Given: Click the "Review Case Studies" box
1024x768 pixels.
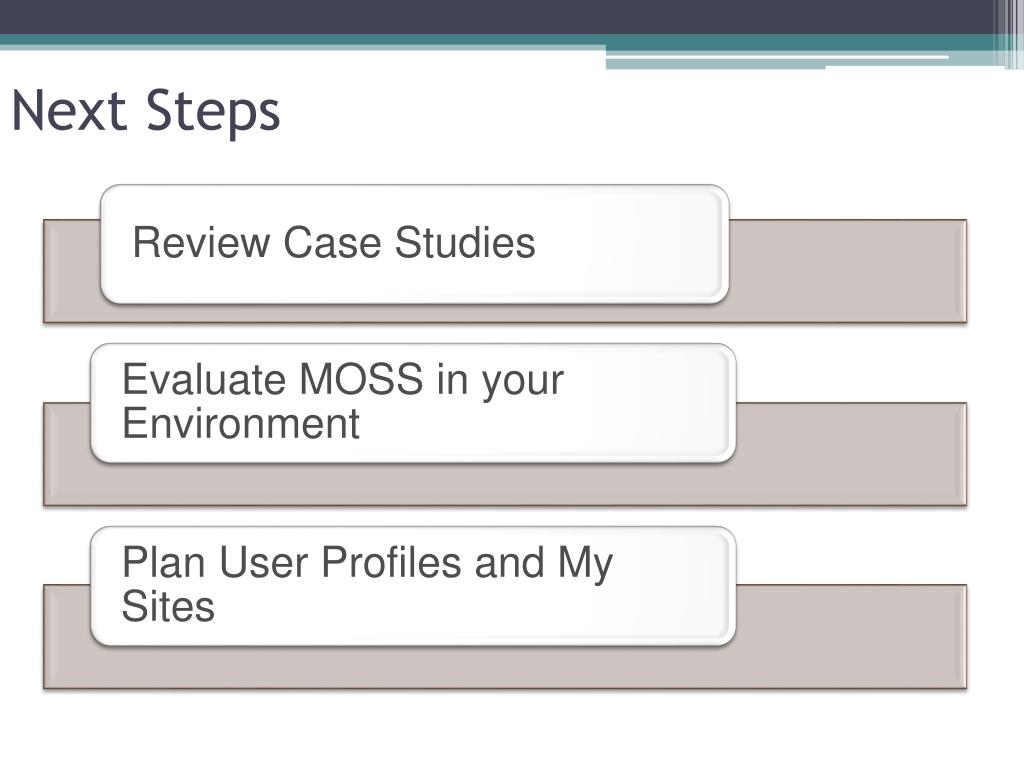Looking at the screenshot, I should coord(415,244).
